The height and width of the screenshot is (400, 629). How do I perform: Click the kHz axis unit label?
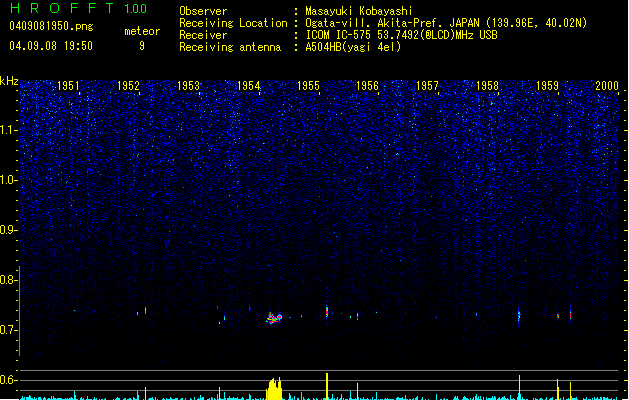(9, 81)
